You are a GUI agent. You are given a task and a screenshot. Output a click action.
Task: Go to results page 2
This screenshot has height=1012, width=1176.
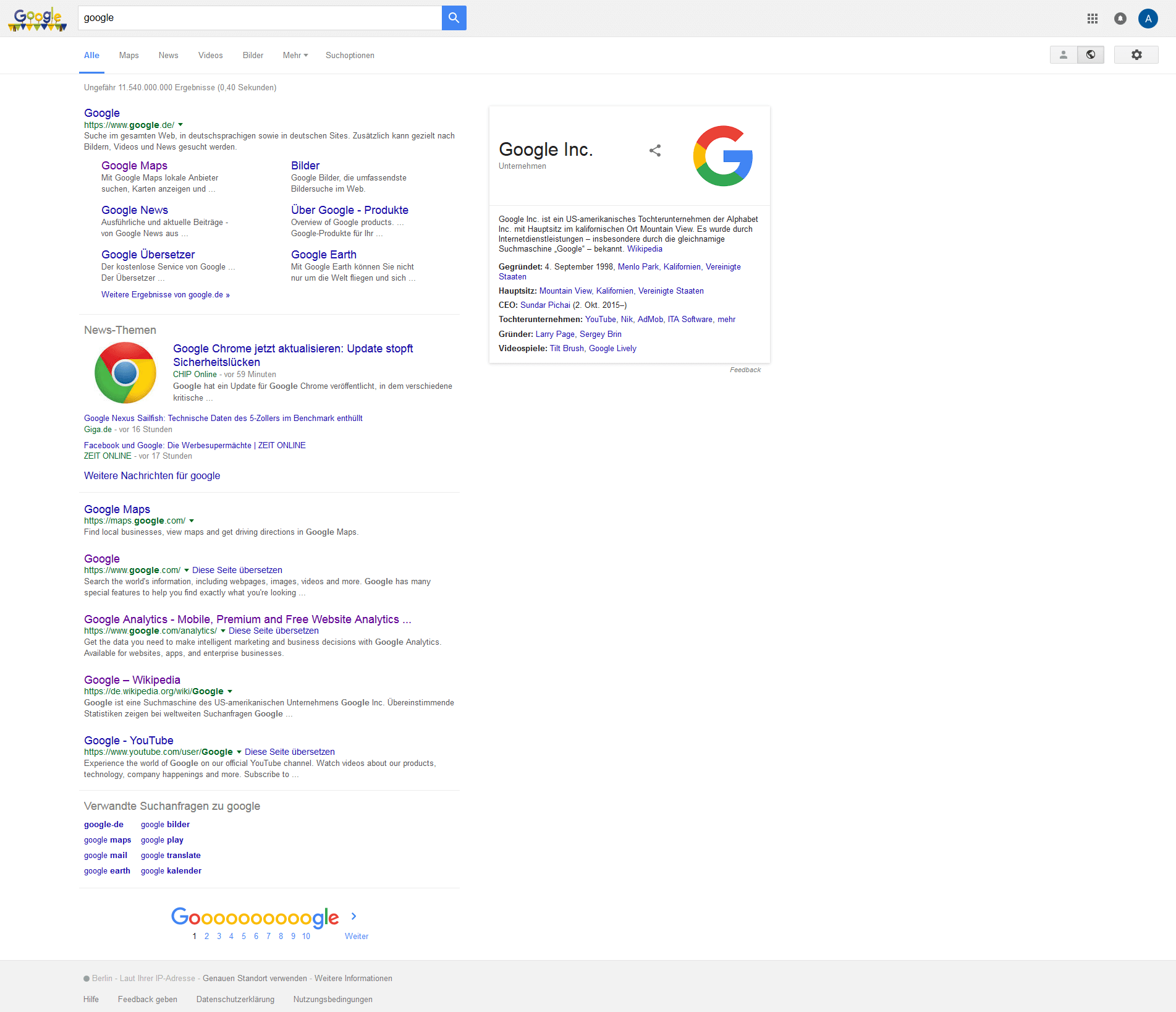coord(206,937)
